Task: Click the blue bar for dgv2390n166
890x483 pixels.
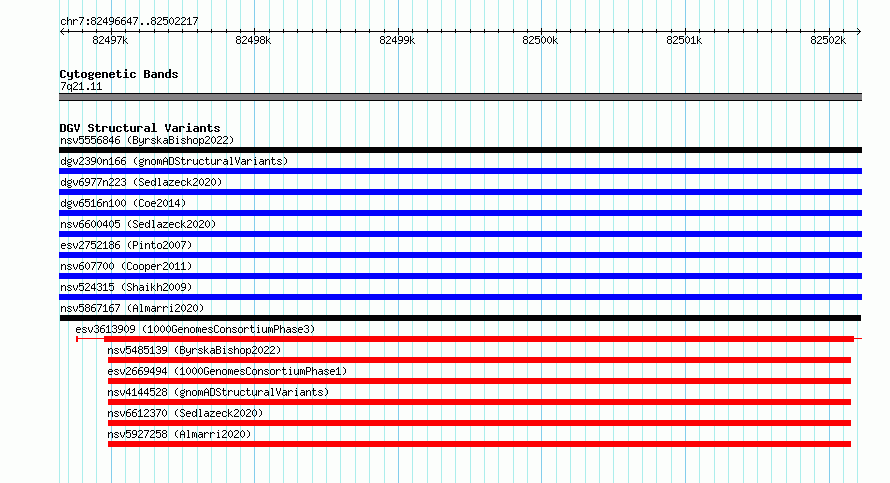Action: (x=460, y=171)
